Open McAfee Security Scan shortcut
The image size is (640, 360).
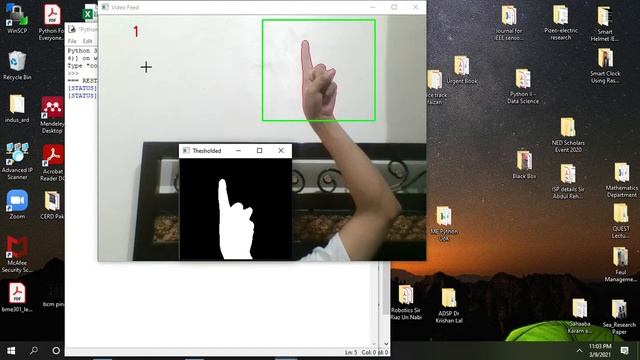[x=17, y=254]
